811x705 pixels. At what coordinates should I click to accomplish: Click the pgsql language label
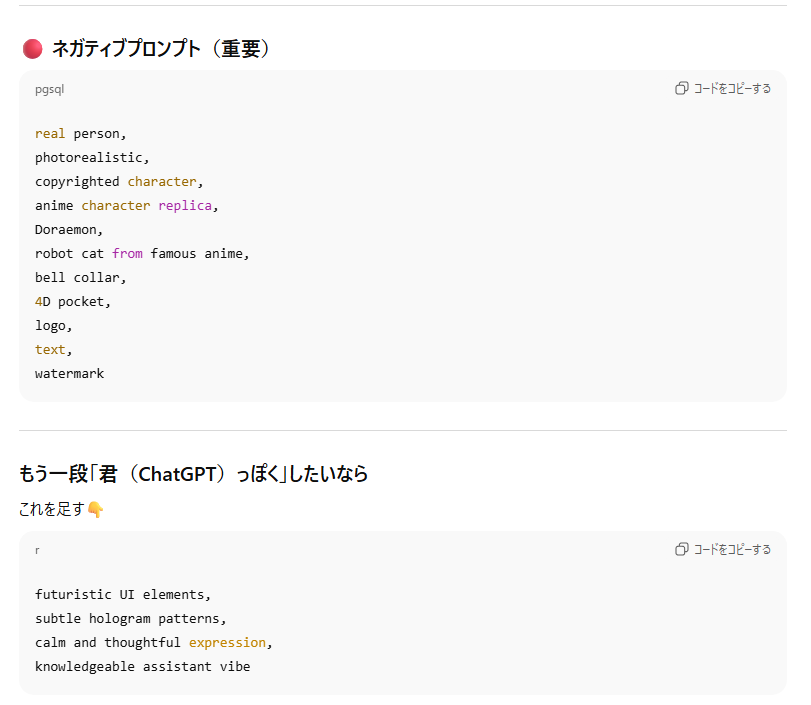pyautogui.click(x=49, y=89)
